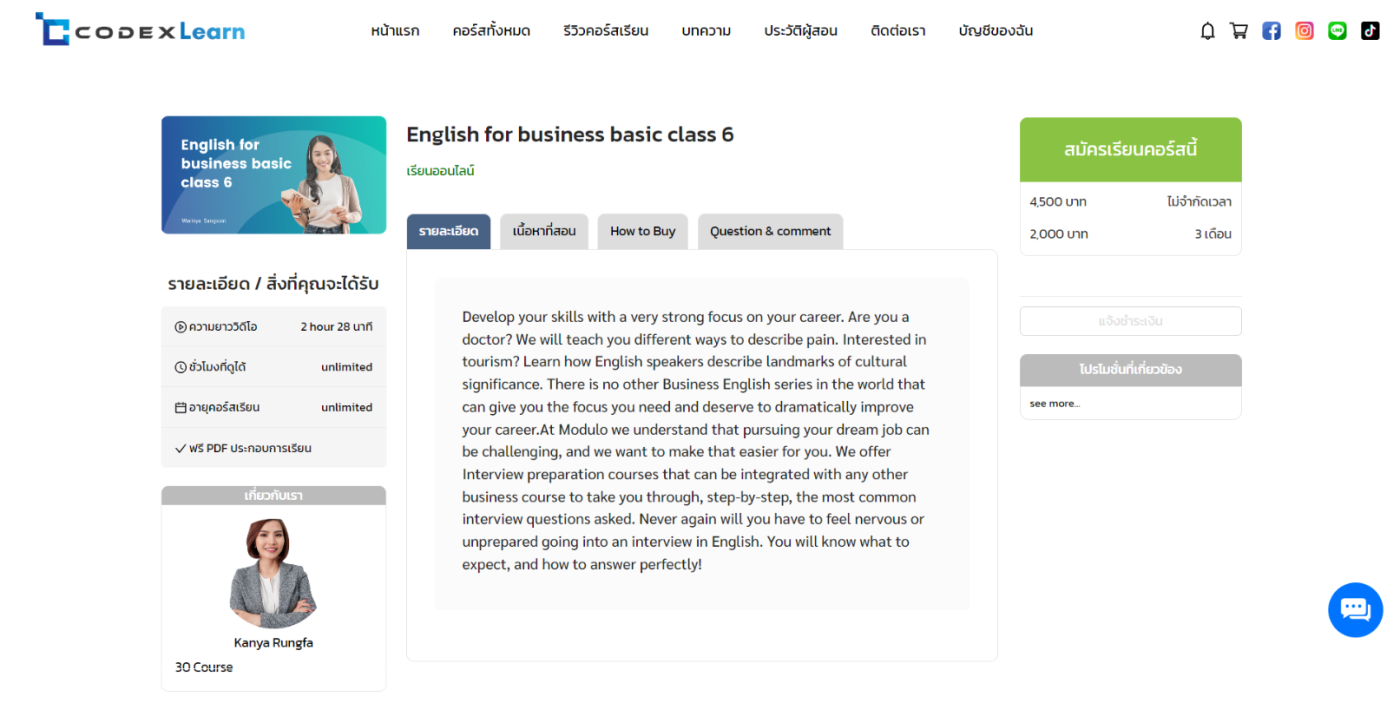Click the notification bell icon
Viewport: 1400px width, 723px height.
point(1208,31)
